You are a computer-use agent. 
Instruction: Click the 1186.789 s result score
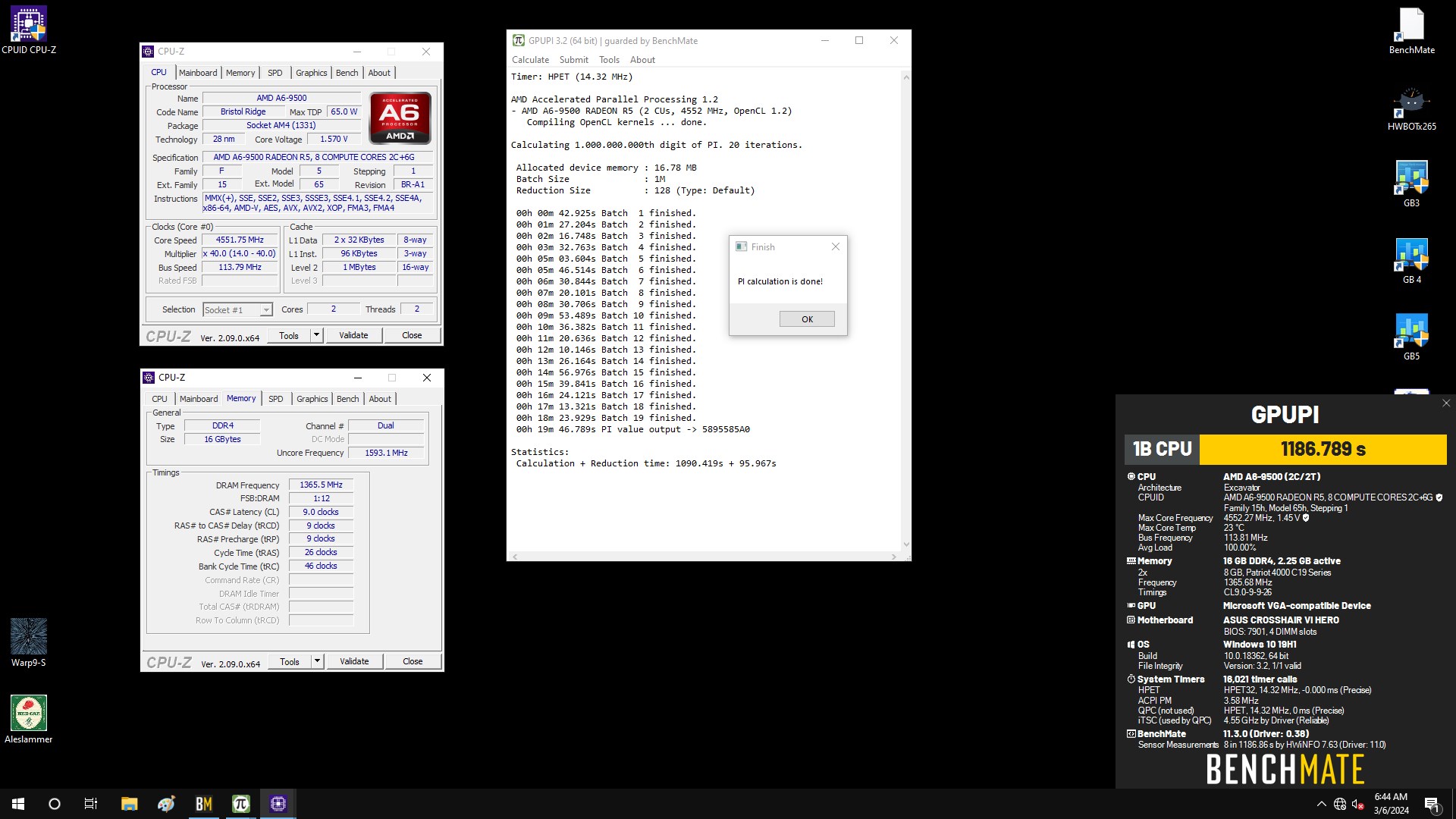click(1323, 449)
